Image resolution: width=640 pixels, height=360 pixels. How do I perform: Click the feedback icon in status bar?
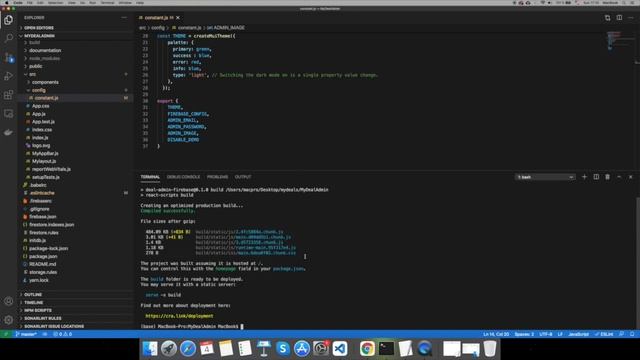[621, 334]
